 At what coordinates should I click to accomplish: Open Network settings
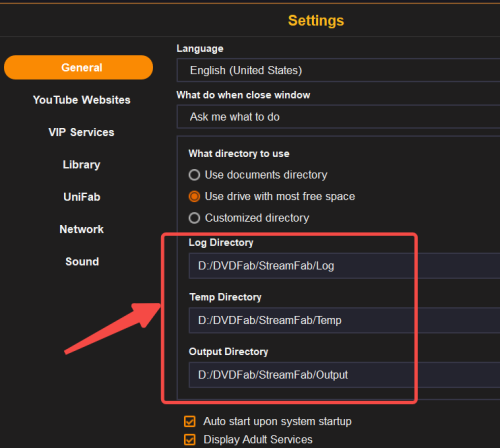pos(82,229)
